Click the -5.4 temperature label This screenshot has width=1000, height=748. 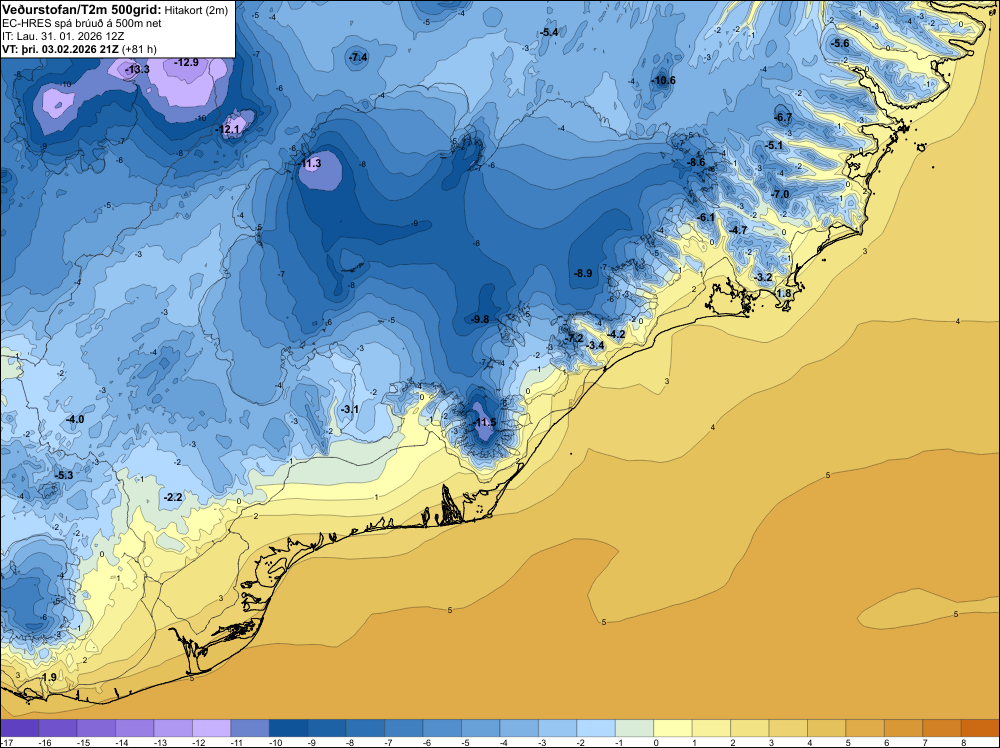549,32
